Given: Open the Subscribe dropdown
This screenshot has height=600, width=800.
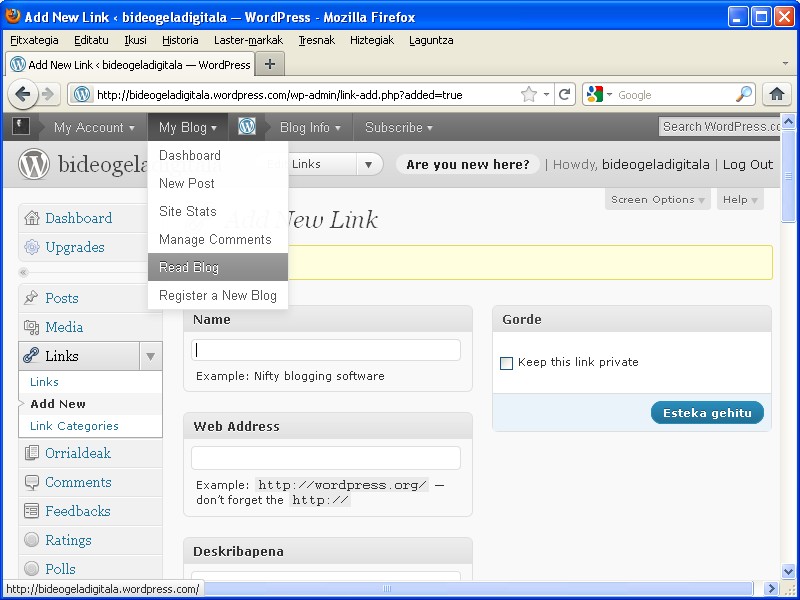Looking at the screenshot, I should 398,127.
